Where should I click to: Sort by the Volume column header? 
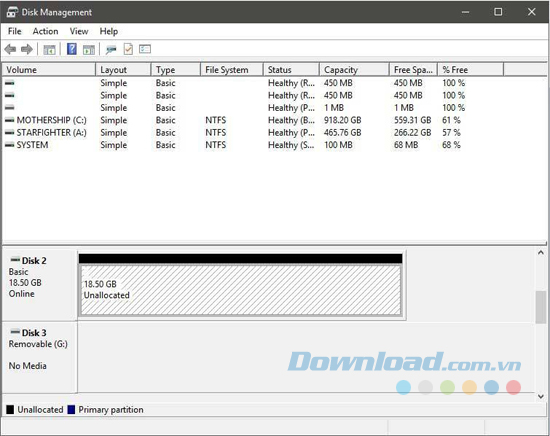49,70
